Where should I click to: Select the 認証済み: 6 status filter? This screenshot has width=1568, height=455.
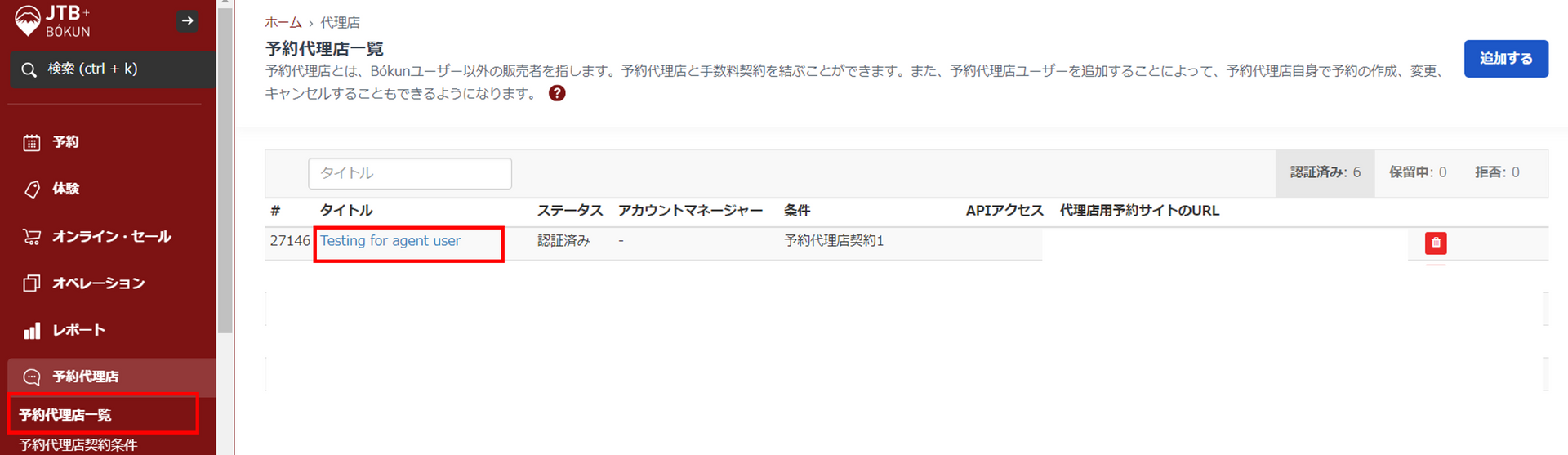[1325, 172]
